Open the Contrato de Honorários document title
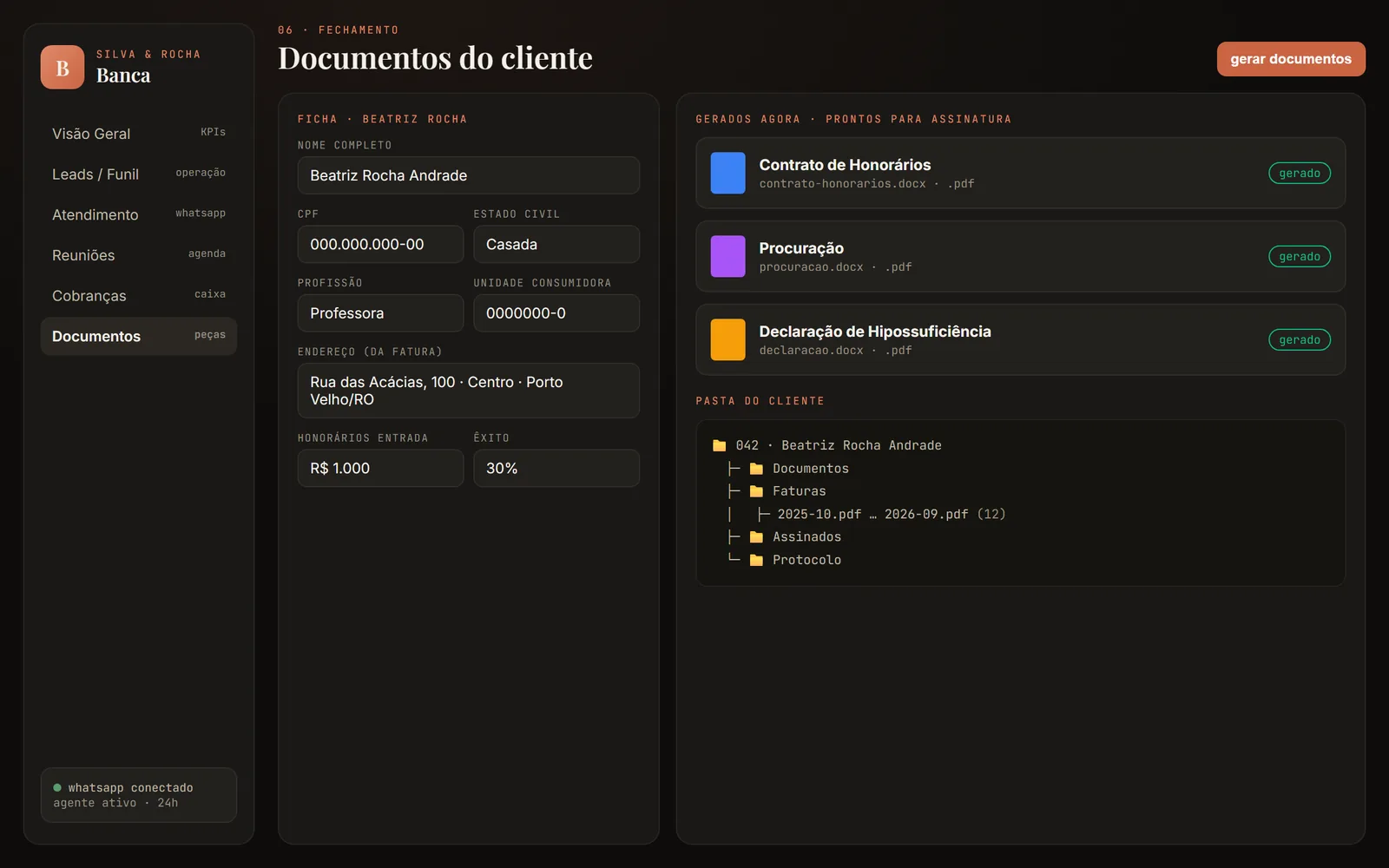 845,165
